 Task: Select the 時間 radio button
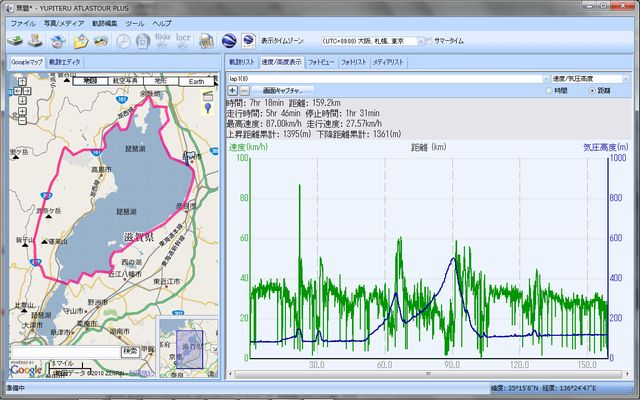pyautogui.click(x=549, y=91)
